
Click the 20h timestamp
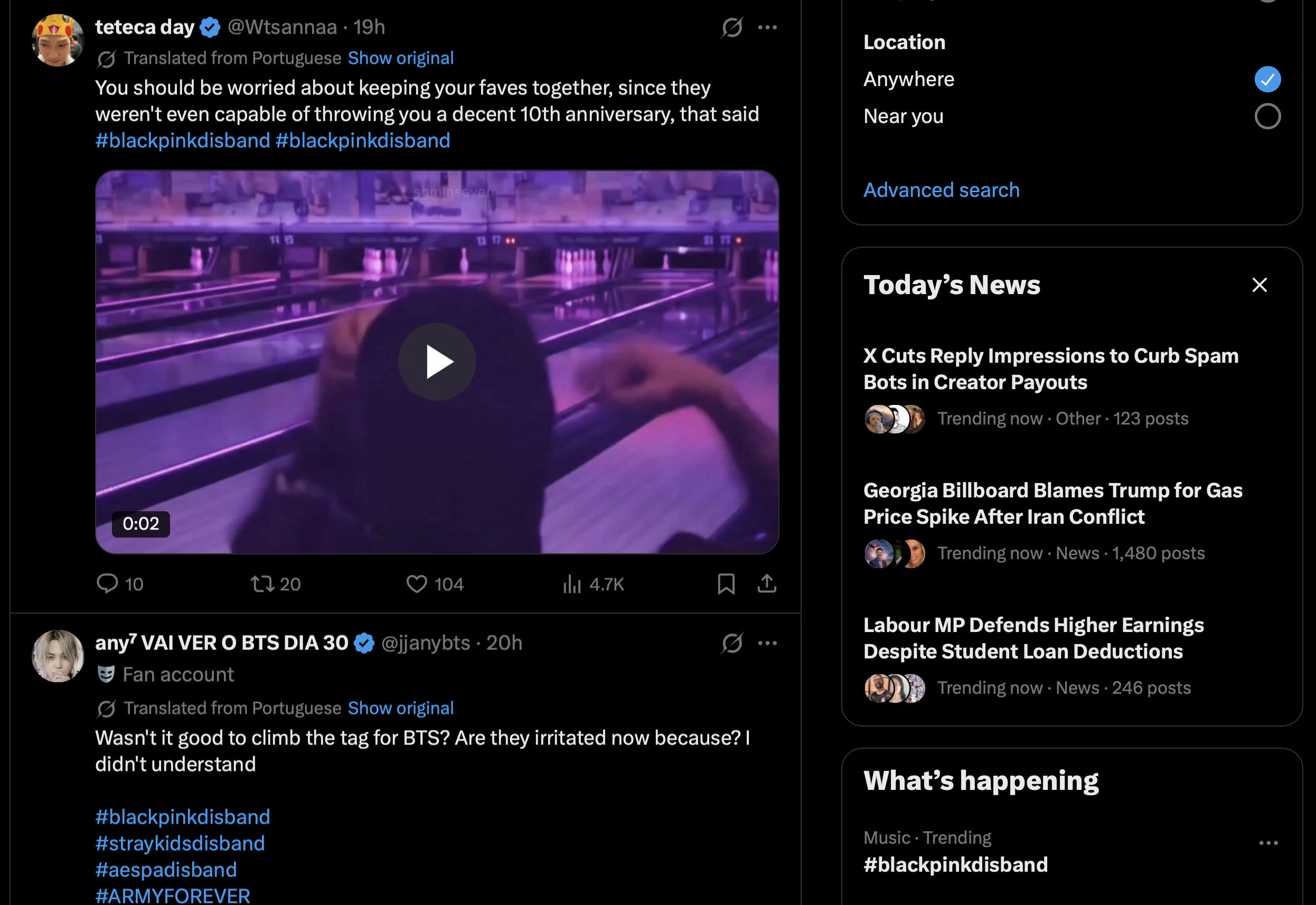[504, 643]
